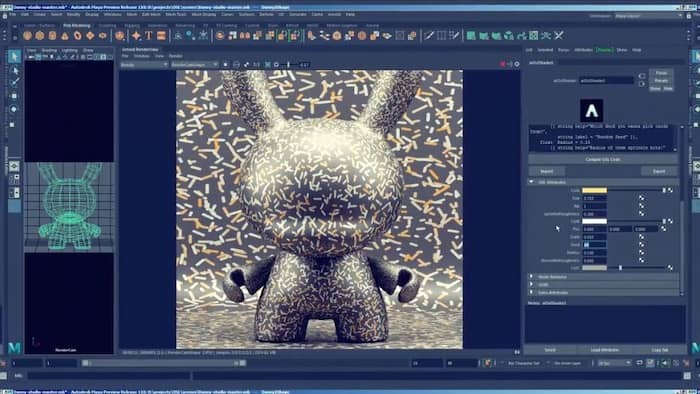Open the No Character Set dropdown

point(524,363)
